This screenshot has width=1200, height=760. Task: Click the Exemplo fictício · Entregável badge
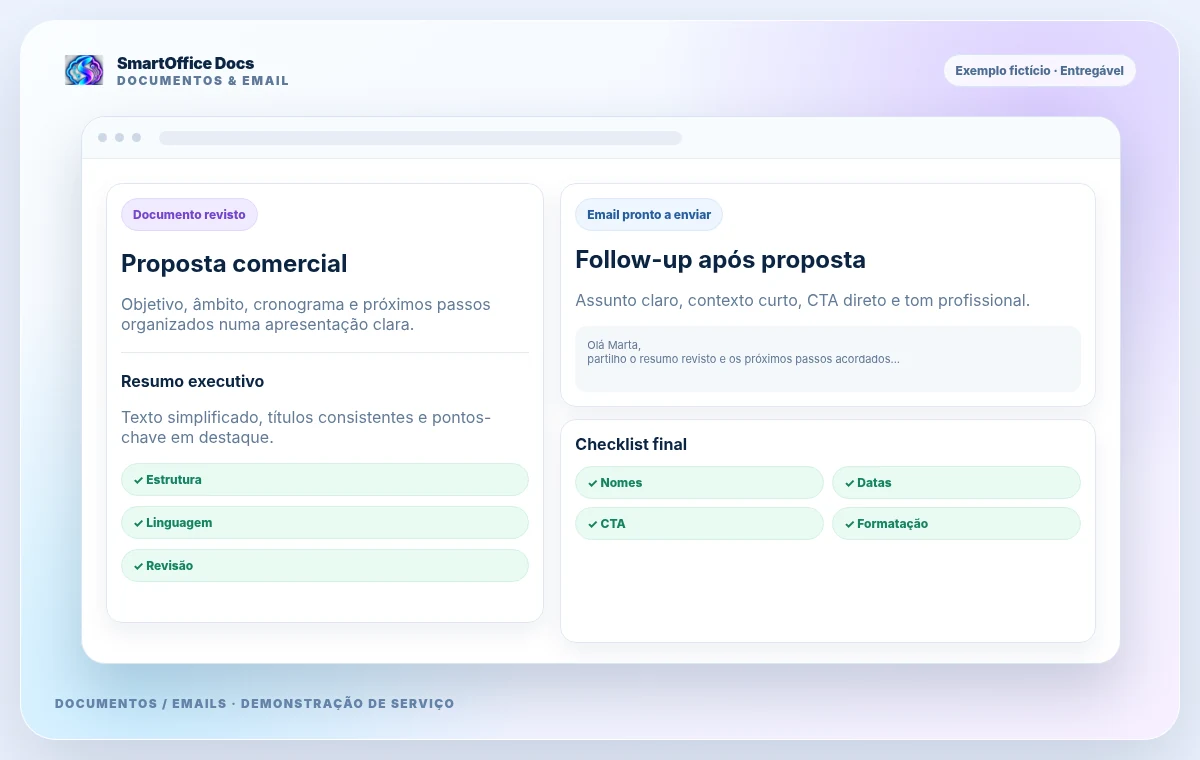pos(1040,71)
